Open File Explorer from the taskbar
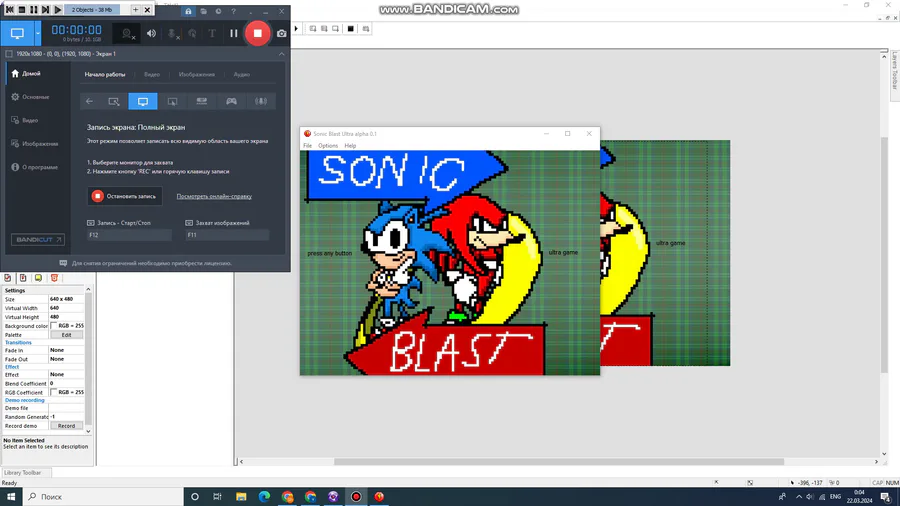This screenshot has width=900, height=506. [x=241, y=497]
